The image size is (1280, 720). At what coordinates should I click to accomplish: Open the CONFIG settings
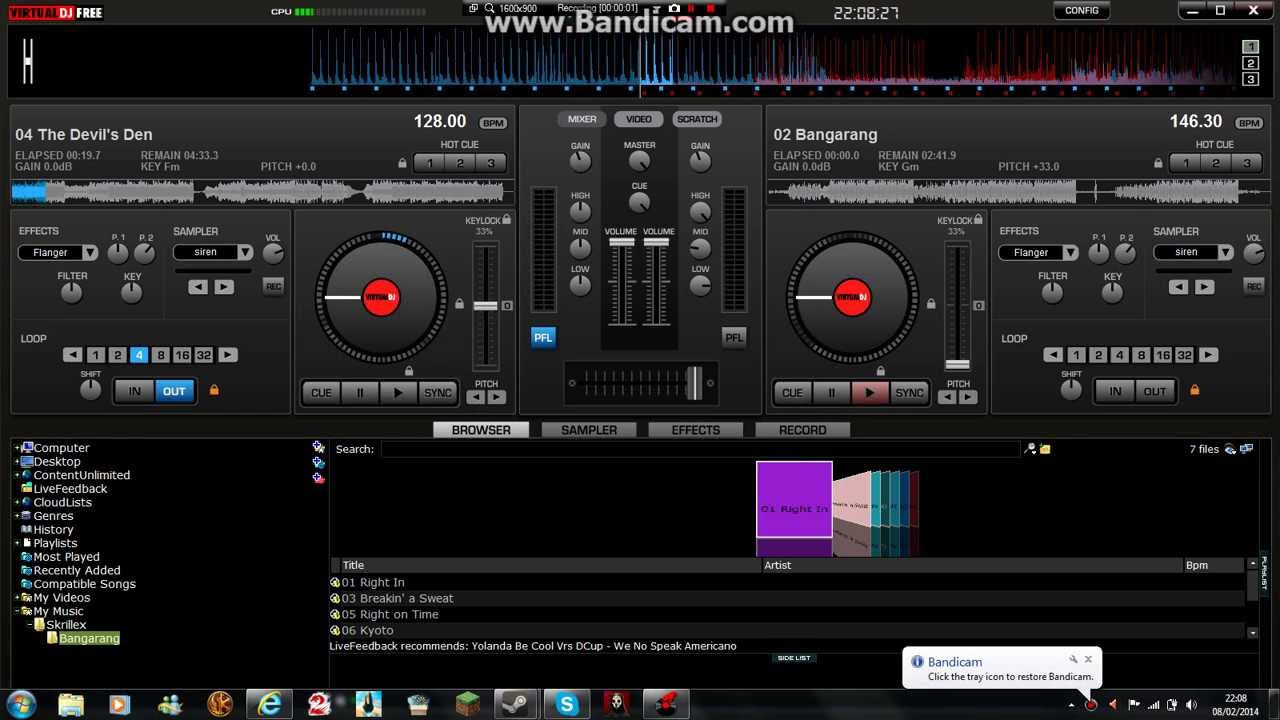[1081, 11]
